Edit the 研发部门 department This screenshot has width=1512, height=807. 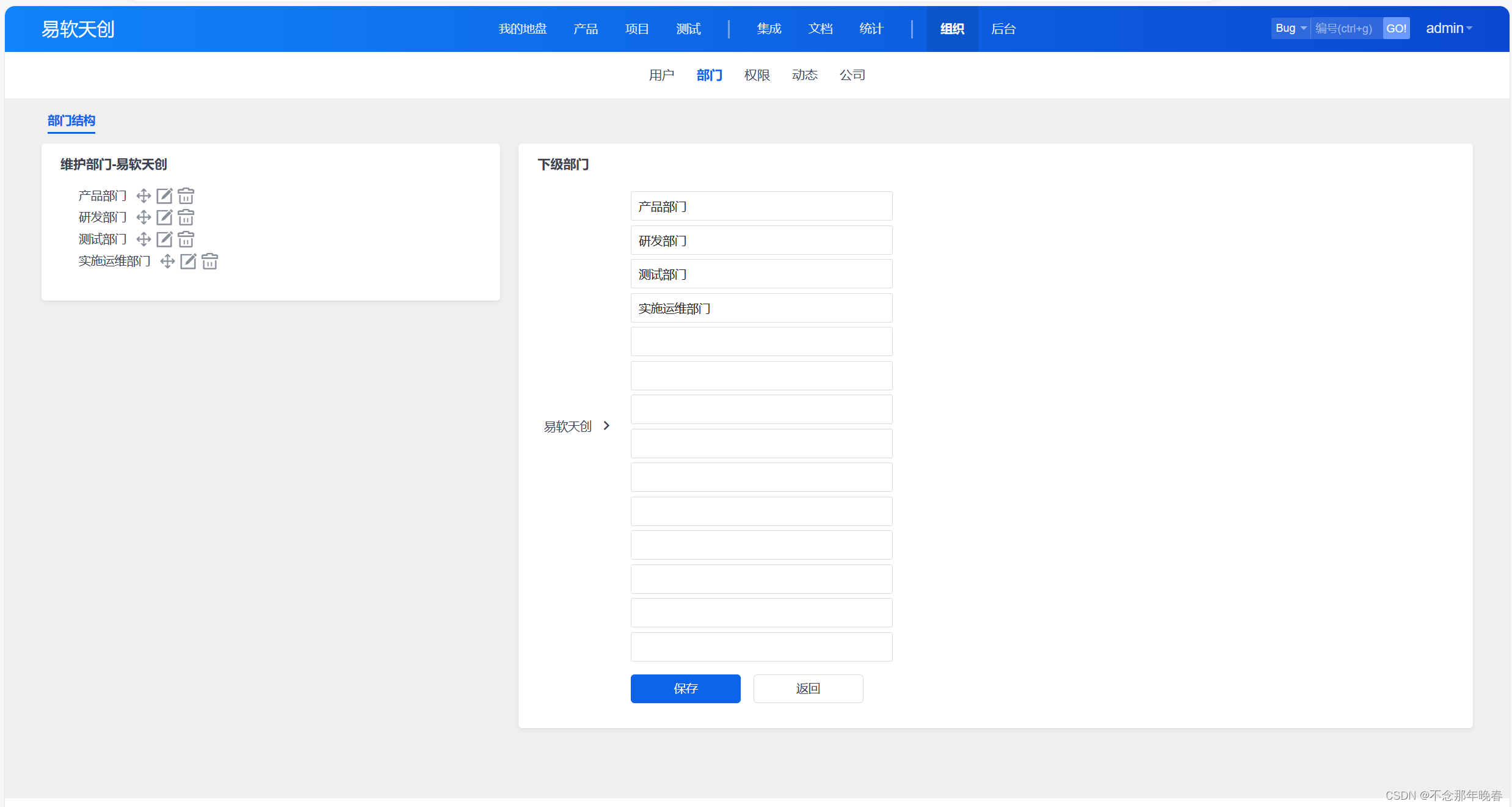click(164, 217)
